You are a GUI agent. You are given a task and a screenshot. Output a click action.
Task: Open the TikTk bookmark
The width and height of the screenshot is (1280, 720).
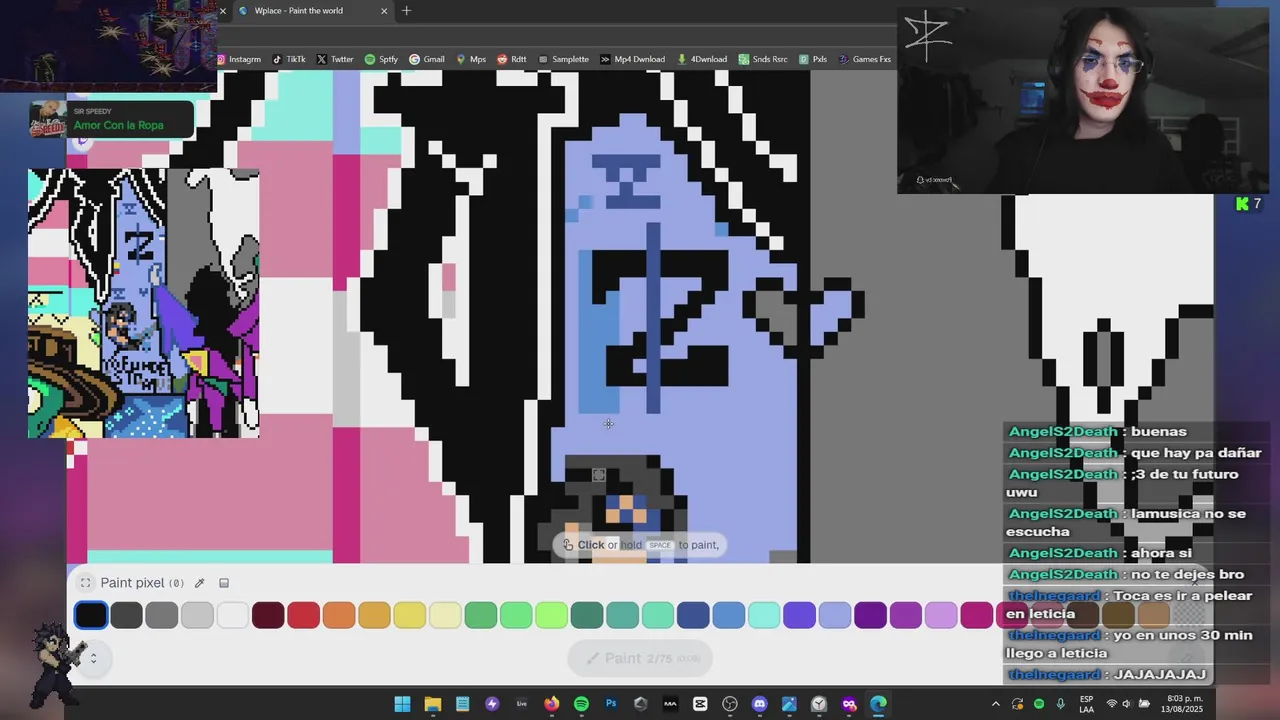coord(288,59)
